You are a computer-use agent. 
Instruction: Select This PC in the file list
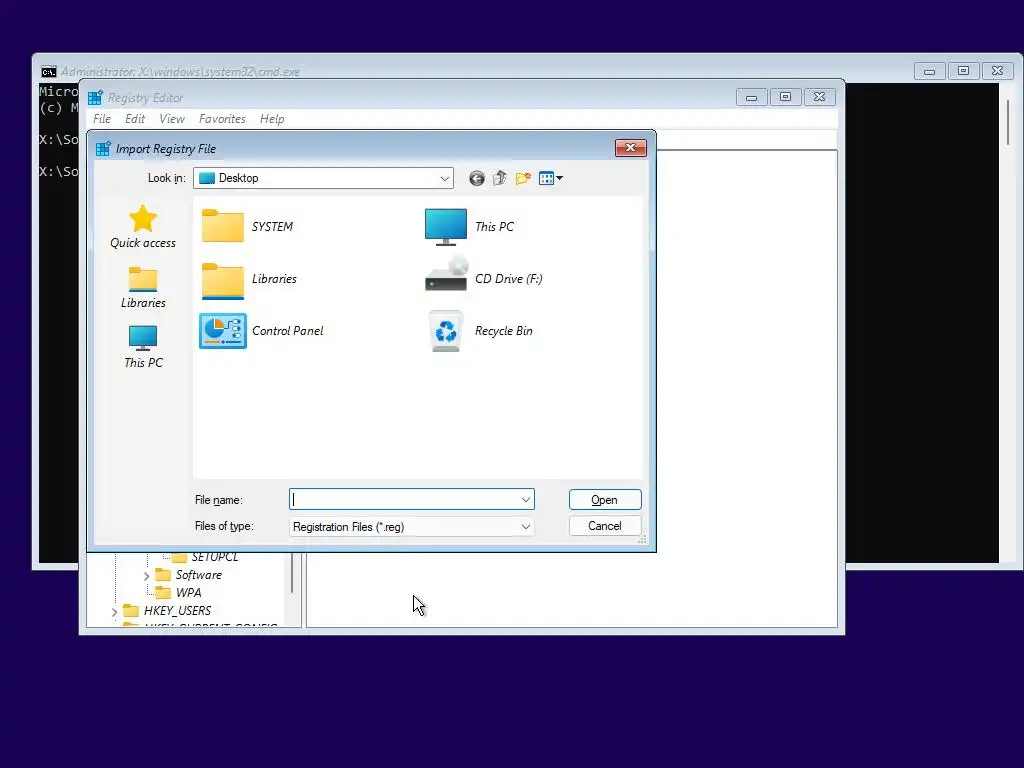pyautogui.click(x=469, y=226)
